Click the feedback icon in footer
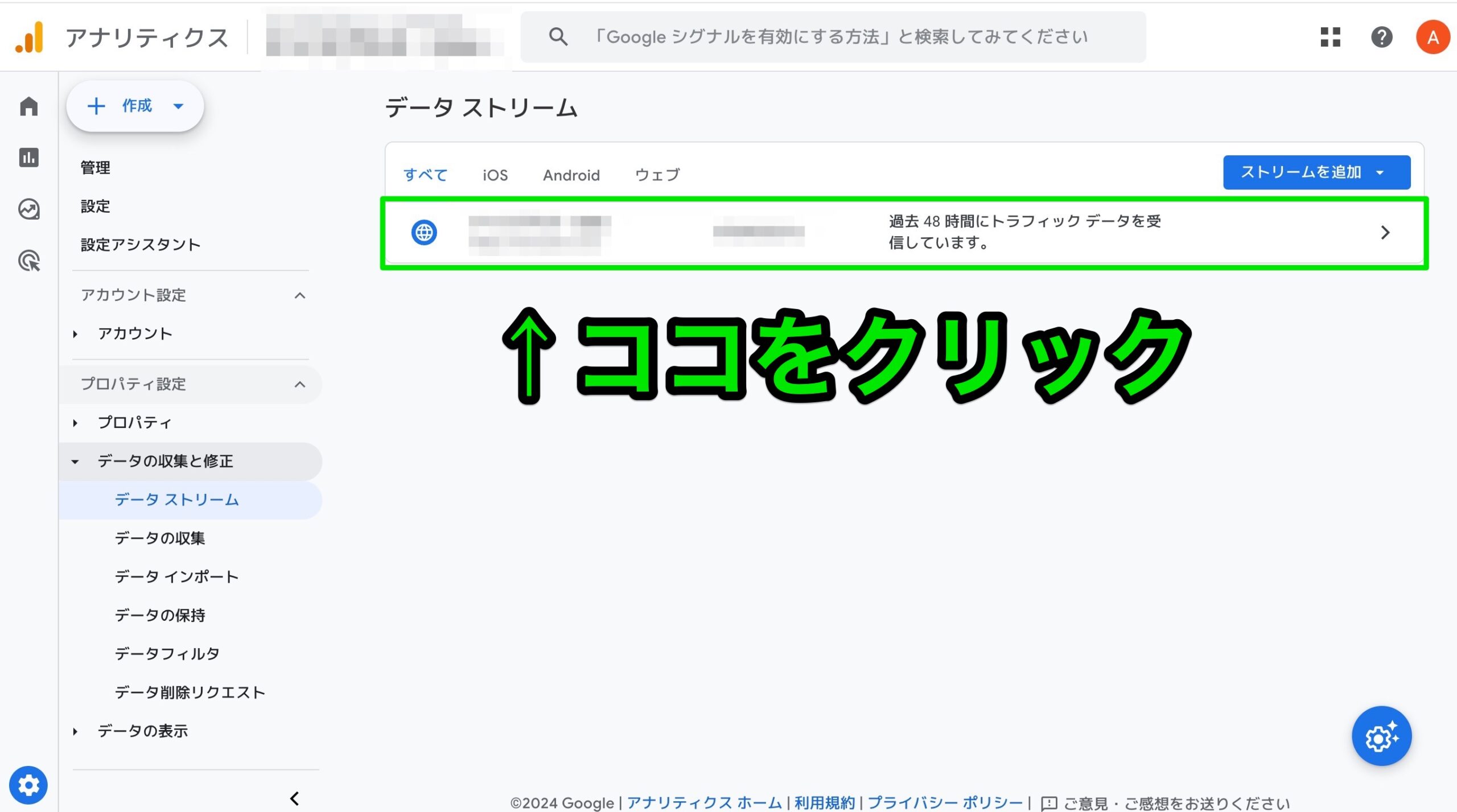 point(1048,803)
